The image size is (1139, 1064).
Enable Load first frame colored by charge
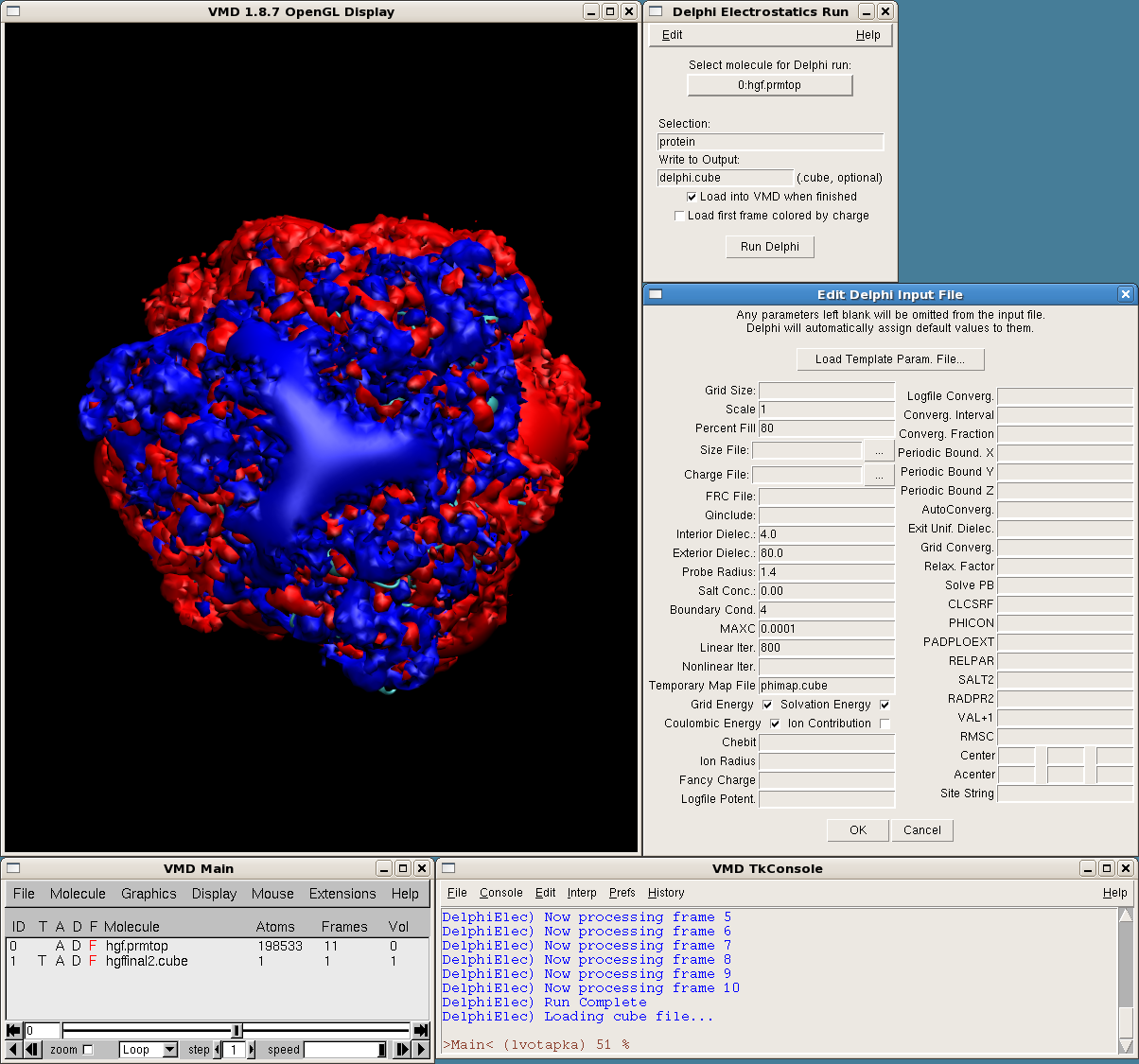679,216
